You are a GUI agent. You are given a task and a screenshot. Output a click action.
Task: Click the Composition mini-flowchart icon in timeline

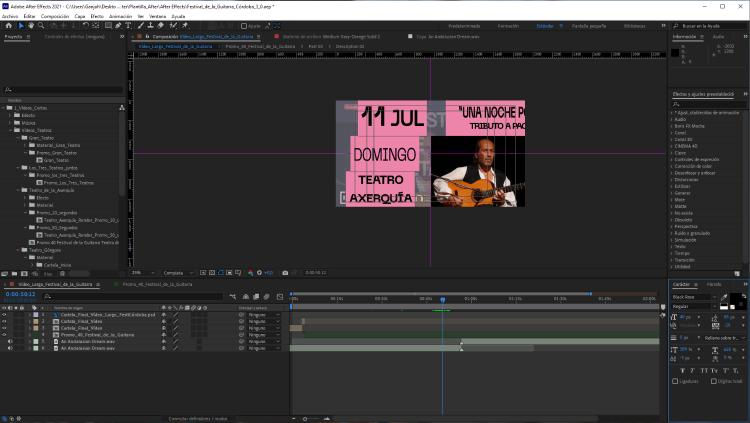pos(233,297)
